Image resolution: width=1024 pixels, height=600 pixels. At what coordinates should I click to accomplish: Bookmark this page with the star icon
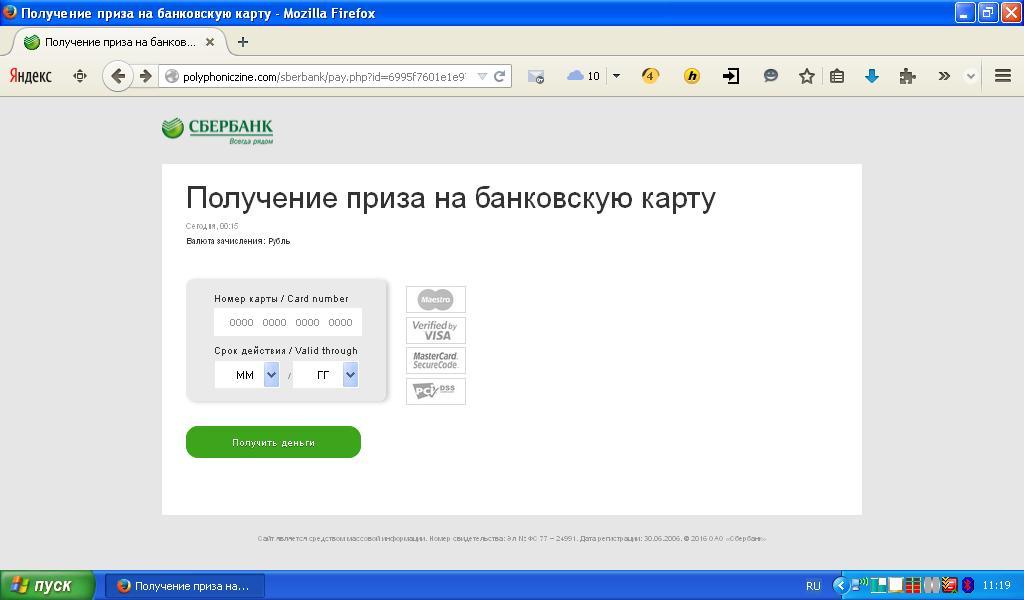coord(806,76)
